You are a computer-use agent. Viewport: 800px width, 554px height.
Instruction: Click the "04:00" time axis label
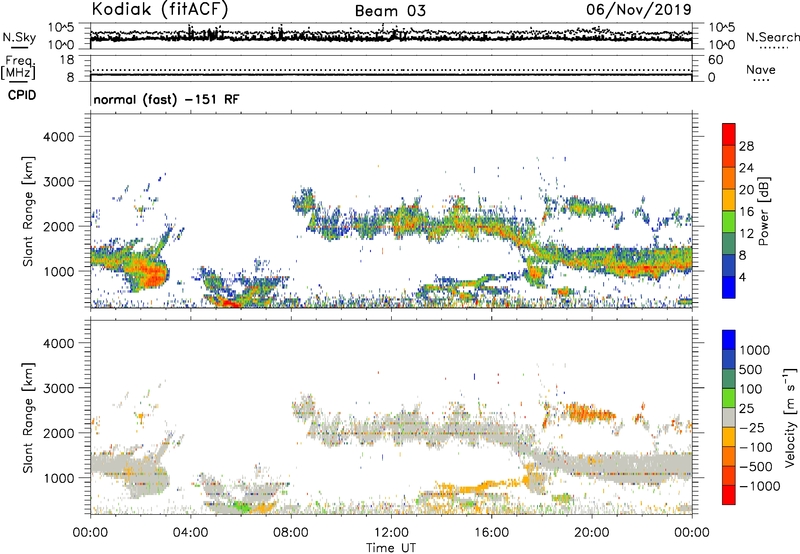tap(190, 533)
